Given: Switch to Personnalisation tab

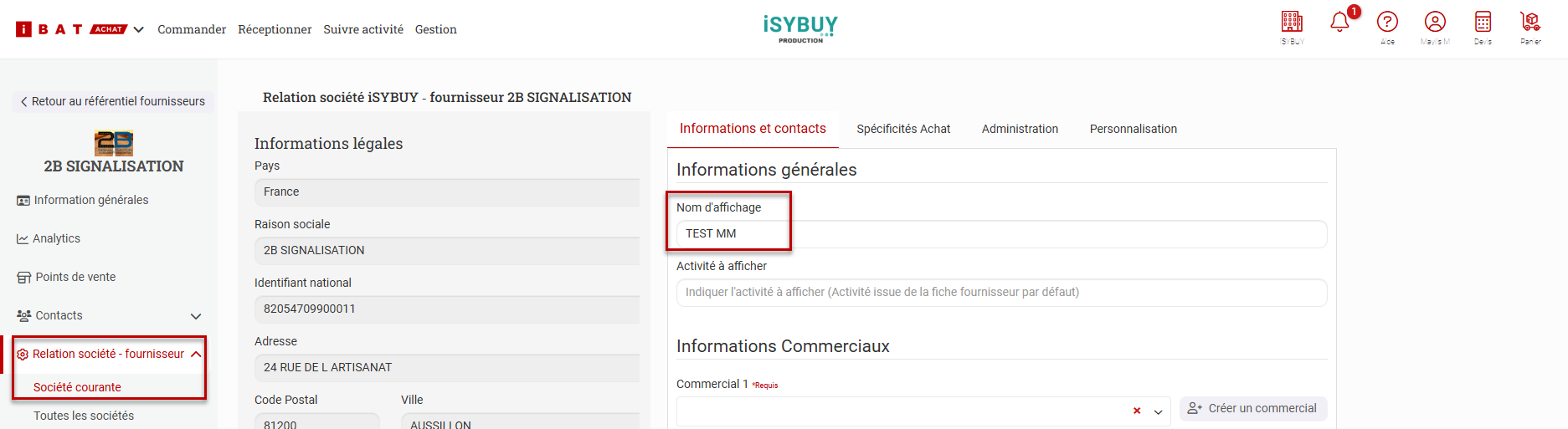Looking at the screenshot, I should click(x=1133, y=129).
